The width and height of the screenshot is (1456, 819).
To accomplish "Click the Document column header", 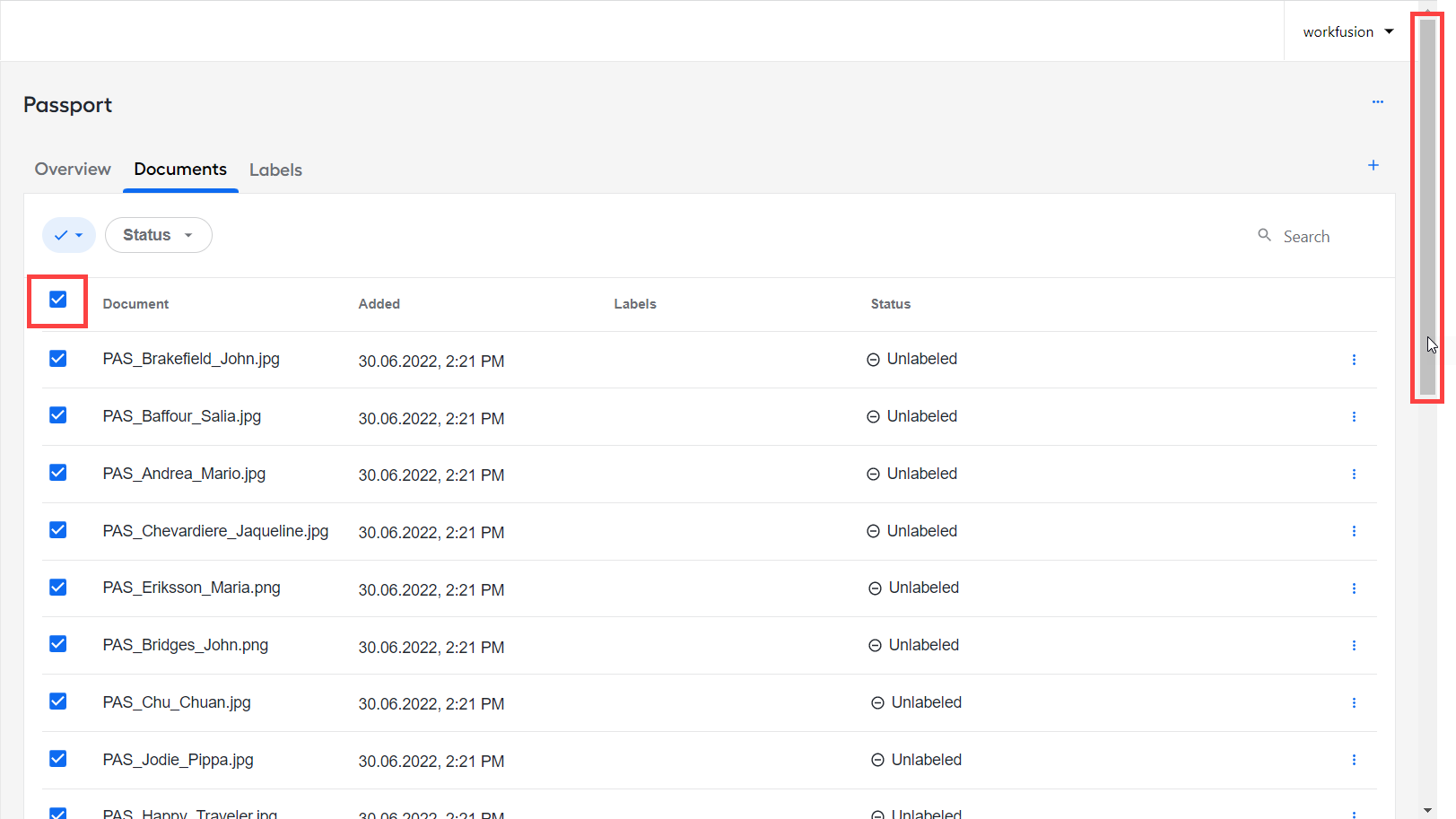I will tap(135, 304).
